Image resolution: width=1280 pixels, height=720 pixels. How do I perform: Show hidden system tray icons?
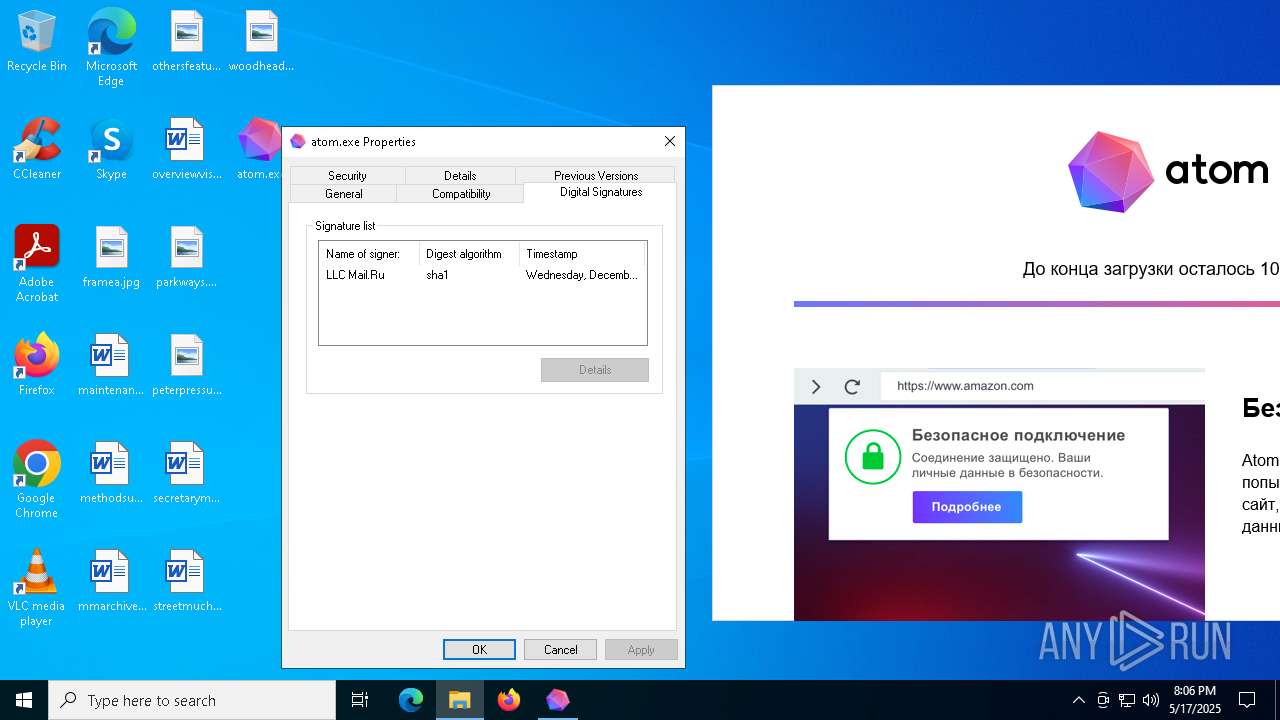coord(1078,700)
